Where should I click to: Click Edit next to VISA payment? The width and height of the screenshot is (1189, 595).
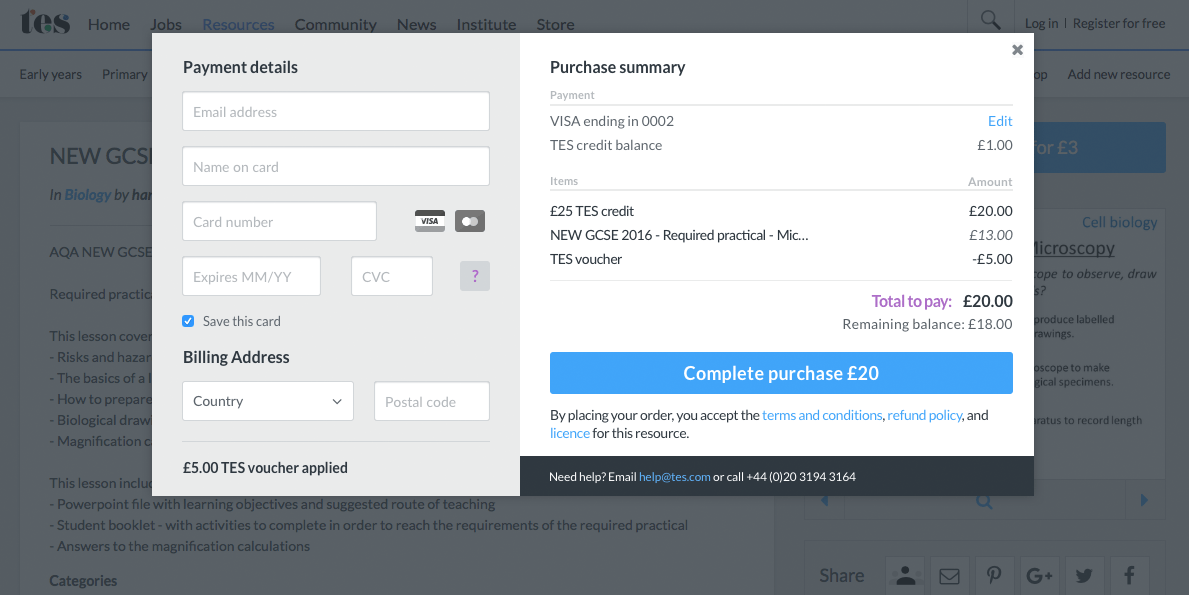1000,121
